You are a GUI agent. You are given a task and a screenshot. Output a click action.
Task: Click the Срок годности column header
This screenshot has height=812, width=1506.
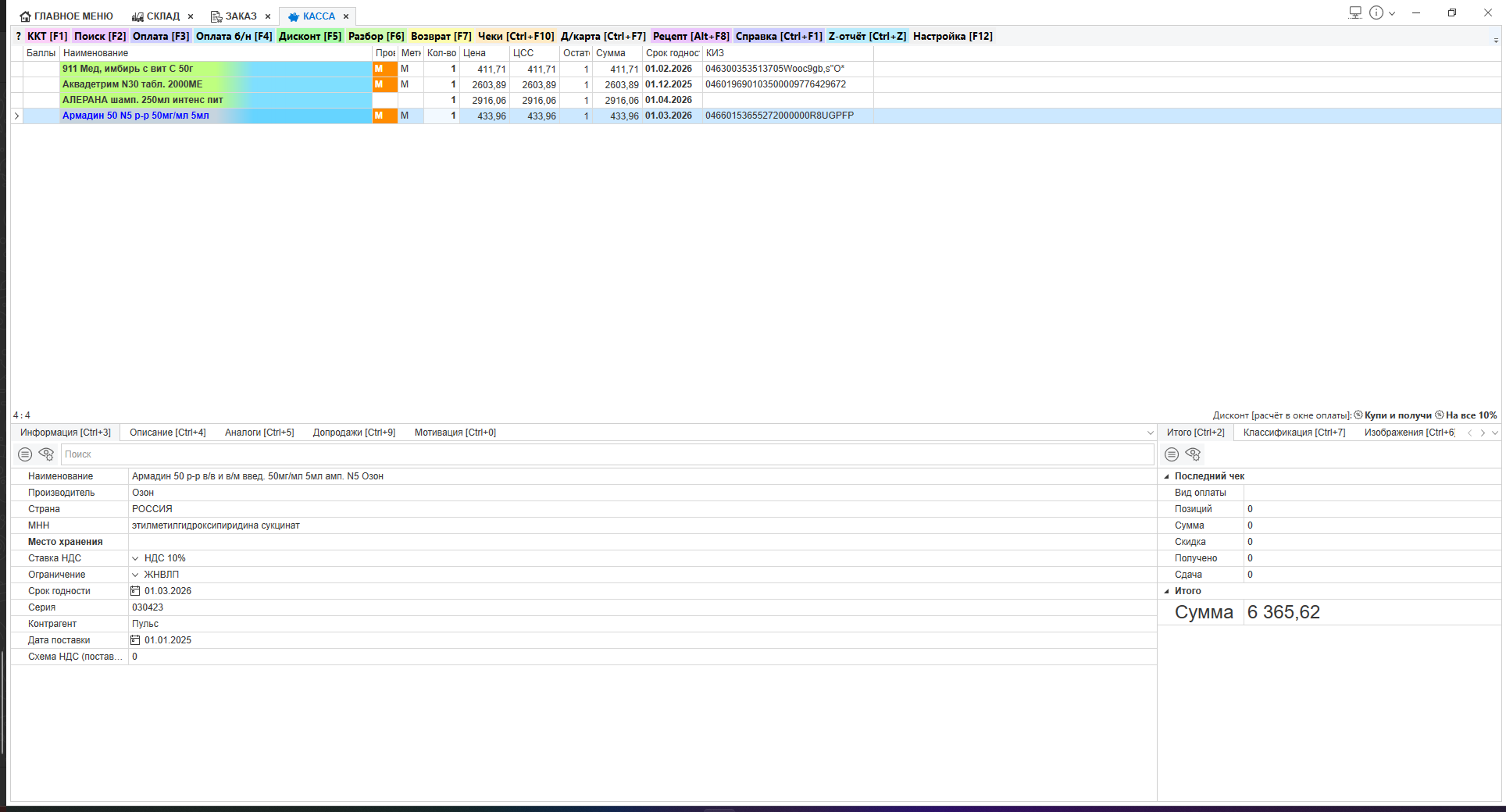672,53
